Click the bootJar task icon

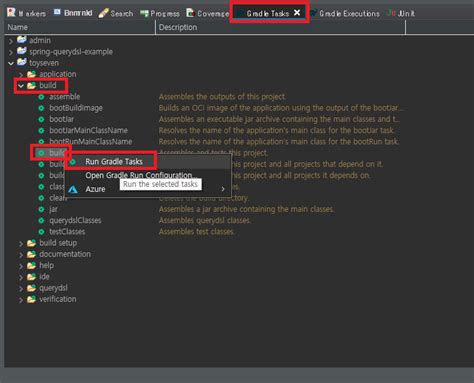[41, 119]
